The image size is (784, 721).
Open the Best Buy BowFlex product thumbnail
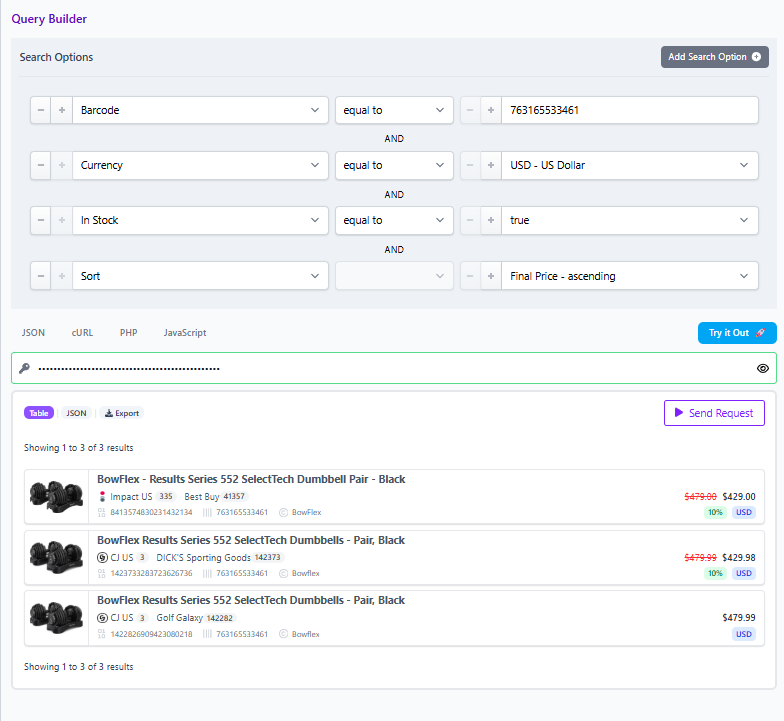click(x=57, y=496)
